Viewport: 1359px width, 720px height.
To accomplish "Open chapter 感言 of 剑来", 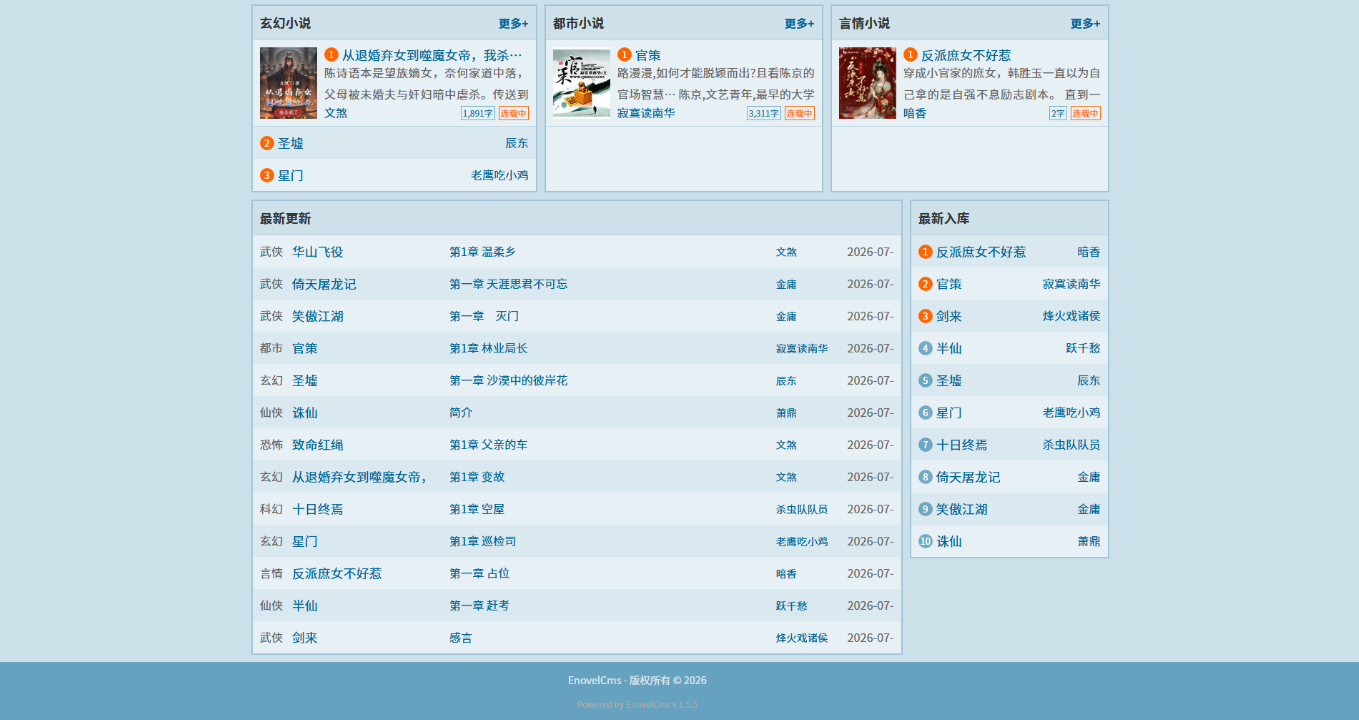I will 461,637.
